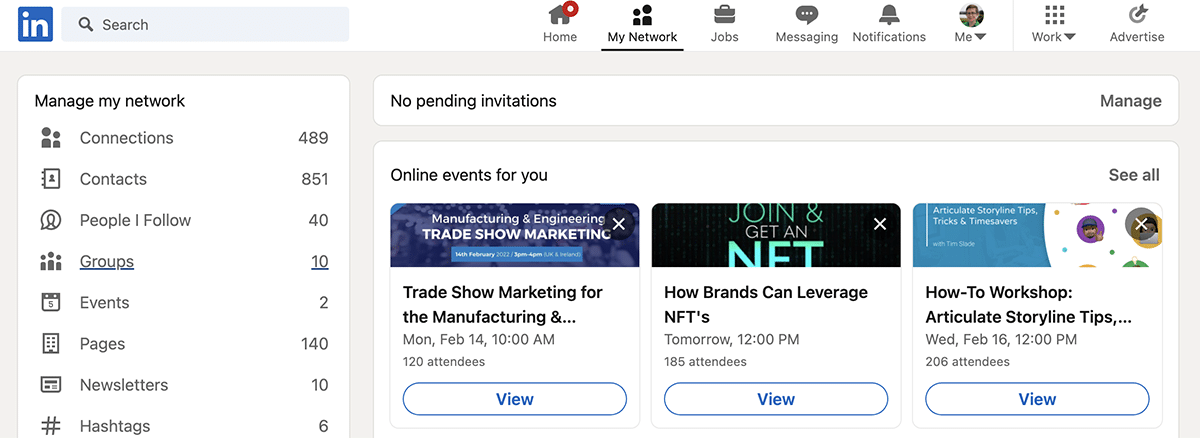Image resolution: width=1200 pixels, height=438 pixels.
Task: Expand the Me profile dropdown
Action: [x=970, y=25]
